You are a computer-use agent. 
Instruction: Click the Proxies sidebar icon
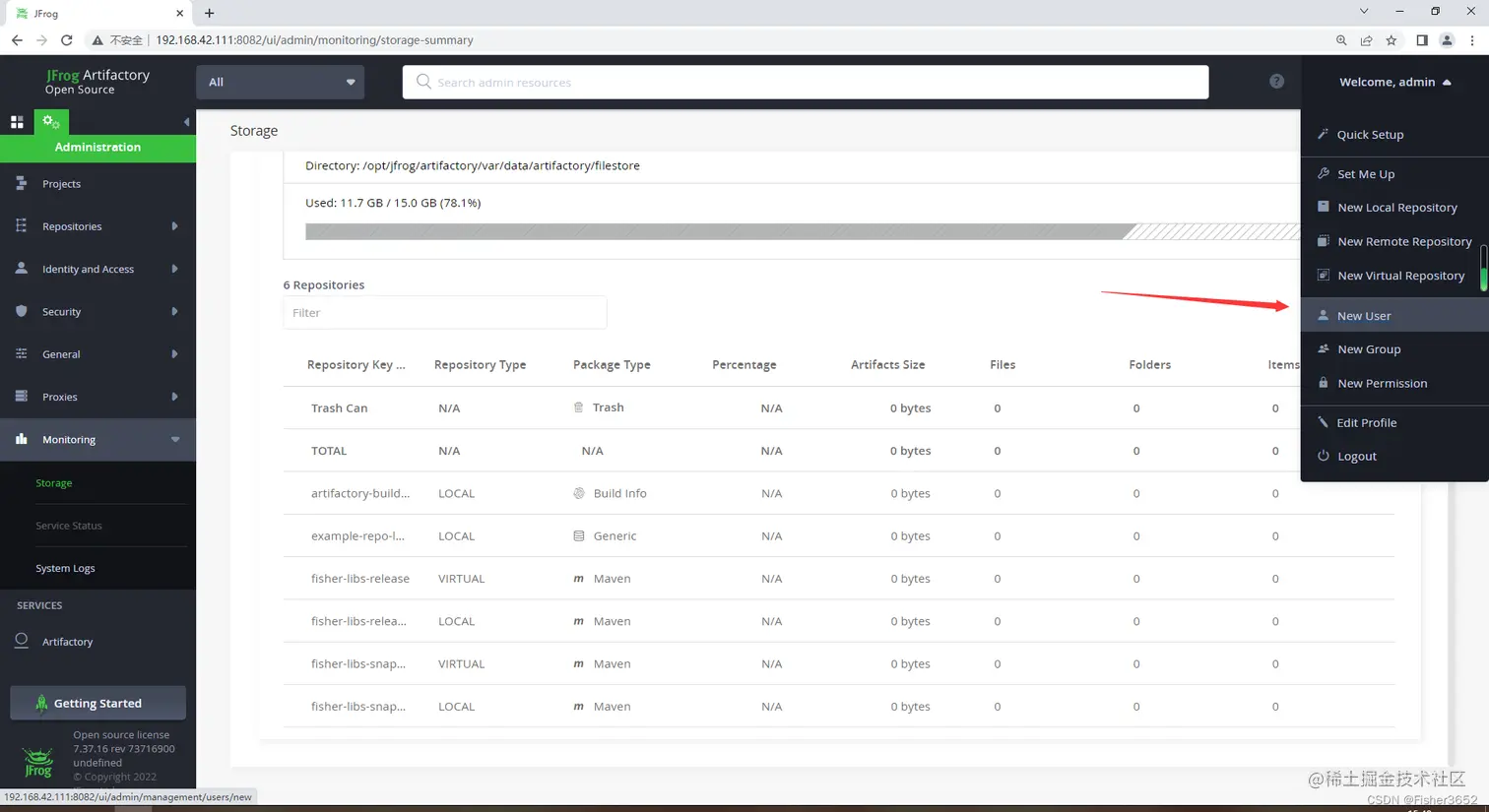point(21,396)
